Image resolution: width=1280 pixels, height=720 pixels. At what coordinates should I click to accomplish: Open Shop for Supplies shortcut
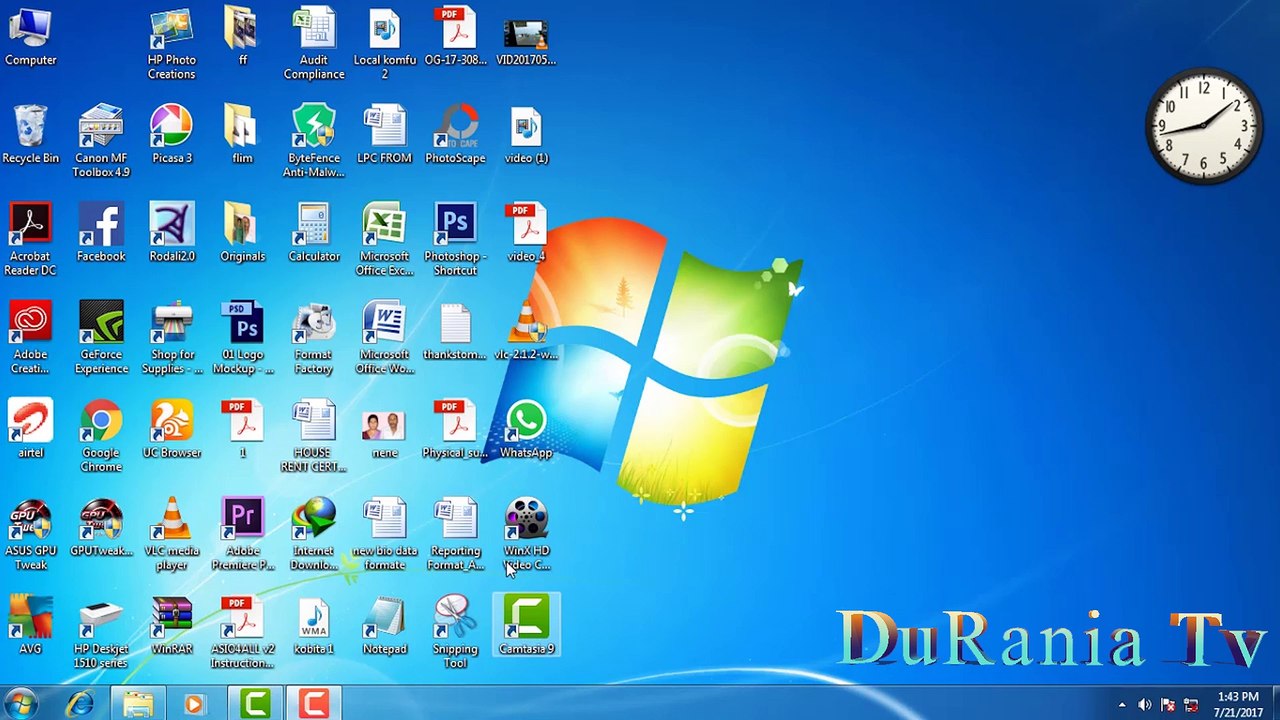point(172,338)
